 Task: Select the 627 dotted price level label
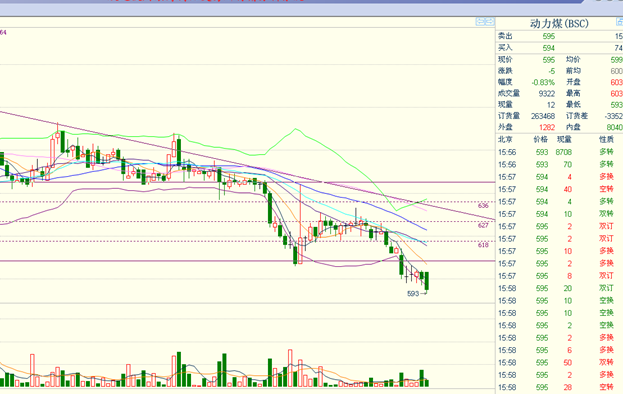coord(483,225)
